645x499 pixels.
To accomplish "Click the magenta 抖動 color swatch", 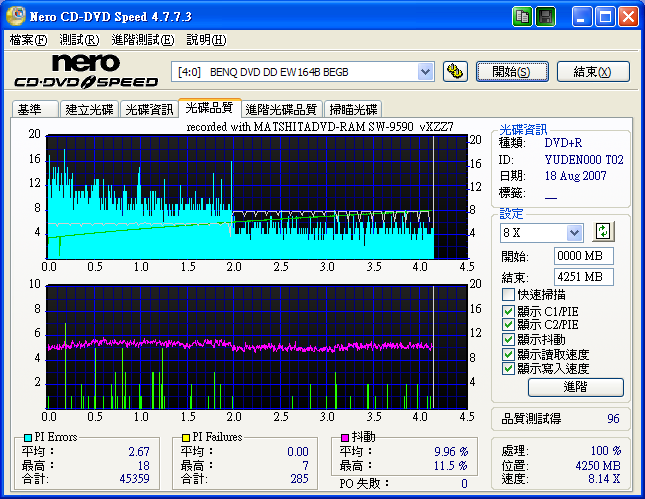I will 344,437.
